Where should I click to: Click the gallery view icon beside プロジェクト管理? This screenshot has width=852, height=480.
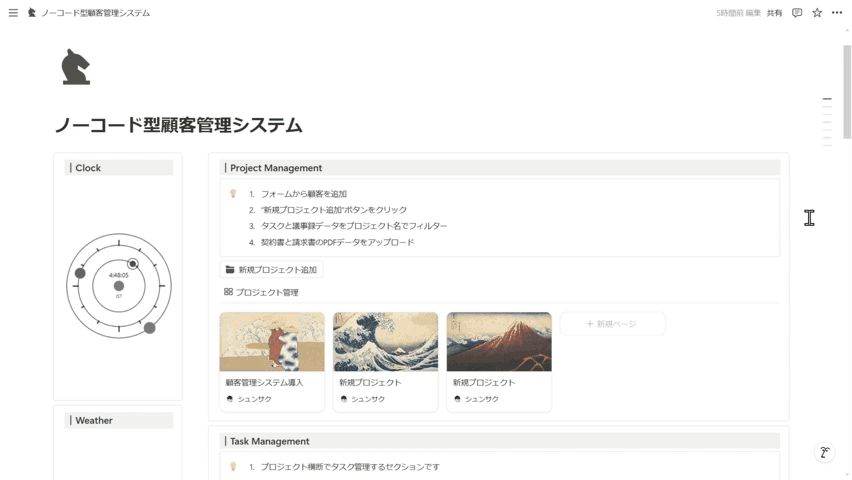coord(228,292)
